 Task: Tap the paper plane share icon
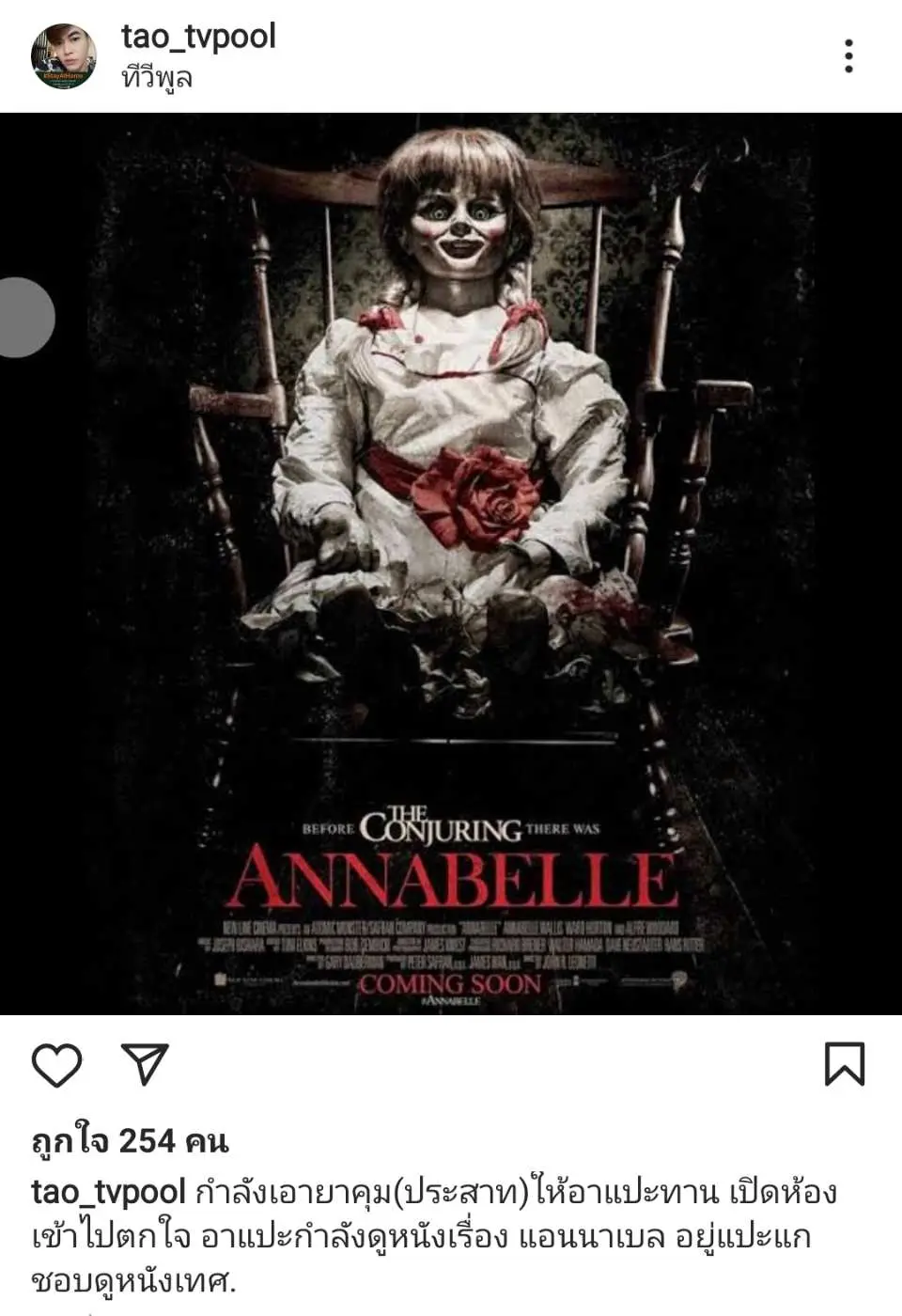(146, 1063)
